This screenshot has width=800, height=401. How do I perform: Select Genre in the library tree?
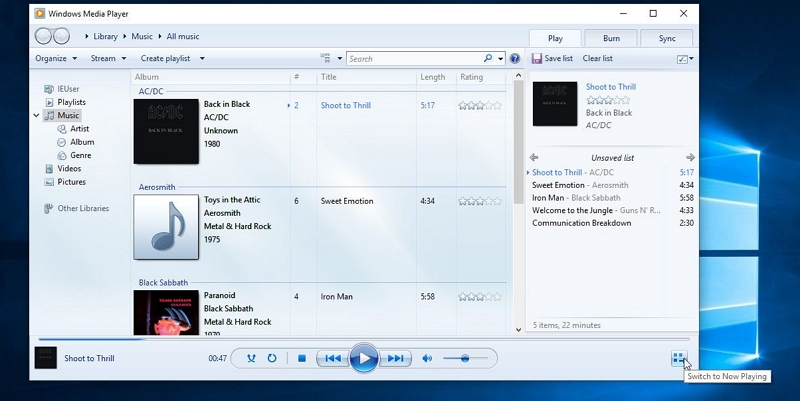(81, 155)
